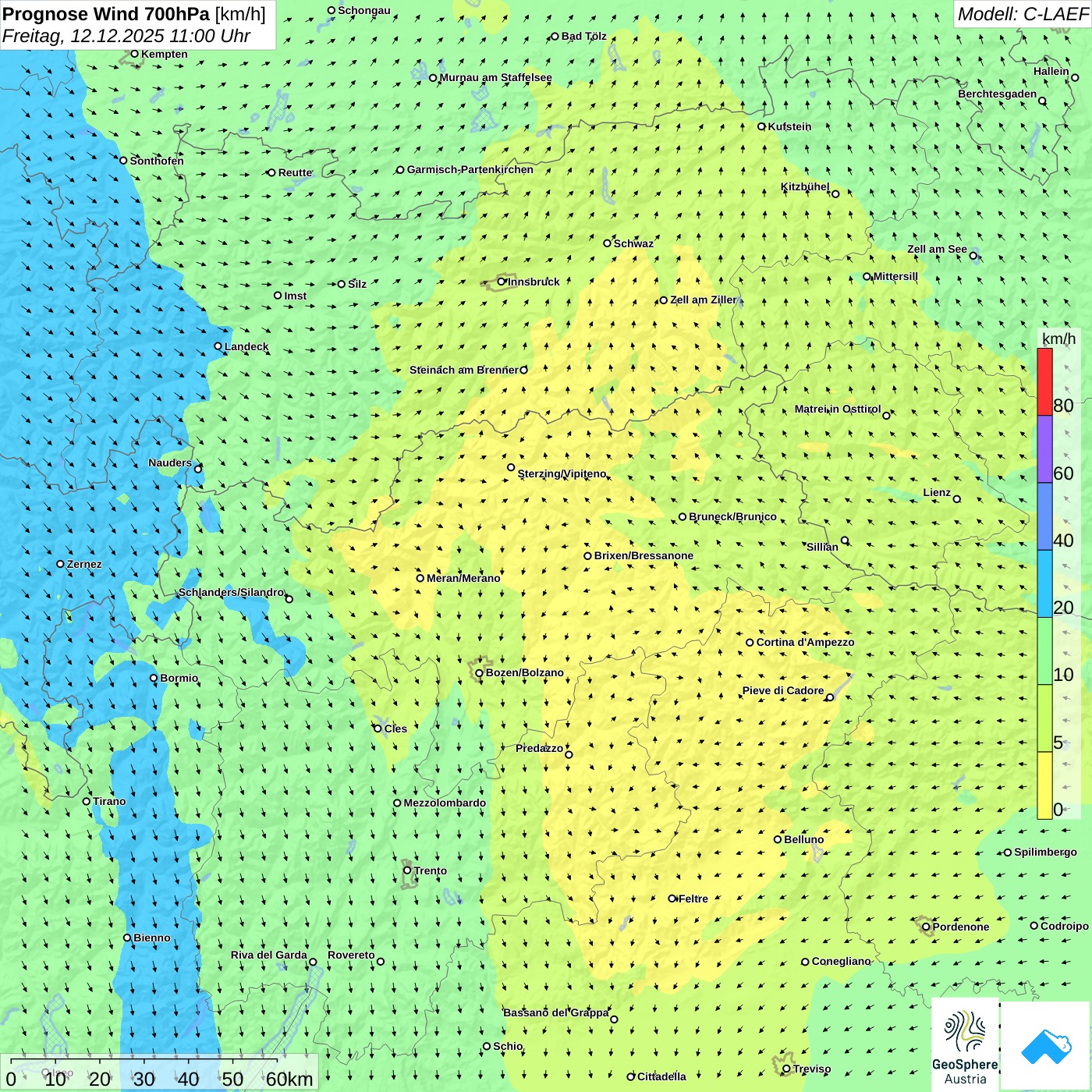The height and width of the screenshot is (1092, 1092).
Task: Click the 'Spilimbergo' label
Action: 1045,852
